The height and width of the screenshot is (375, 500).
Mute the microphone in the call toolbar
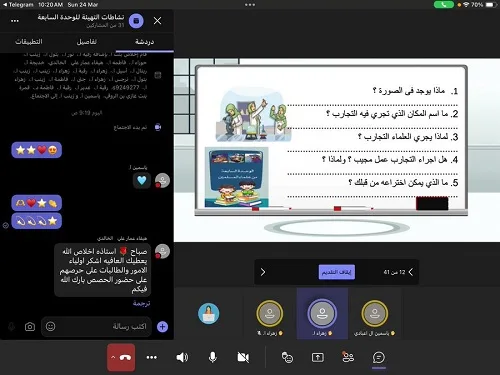[x=213, y=357]
